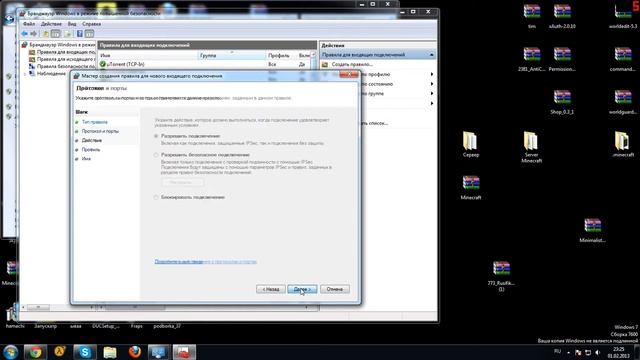Expand the filter by профилю submenu arrow
640x360 pixels.
432,74
